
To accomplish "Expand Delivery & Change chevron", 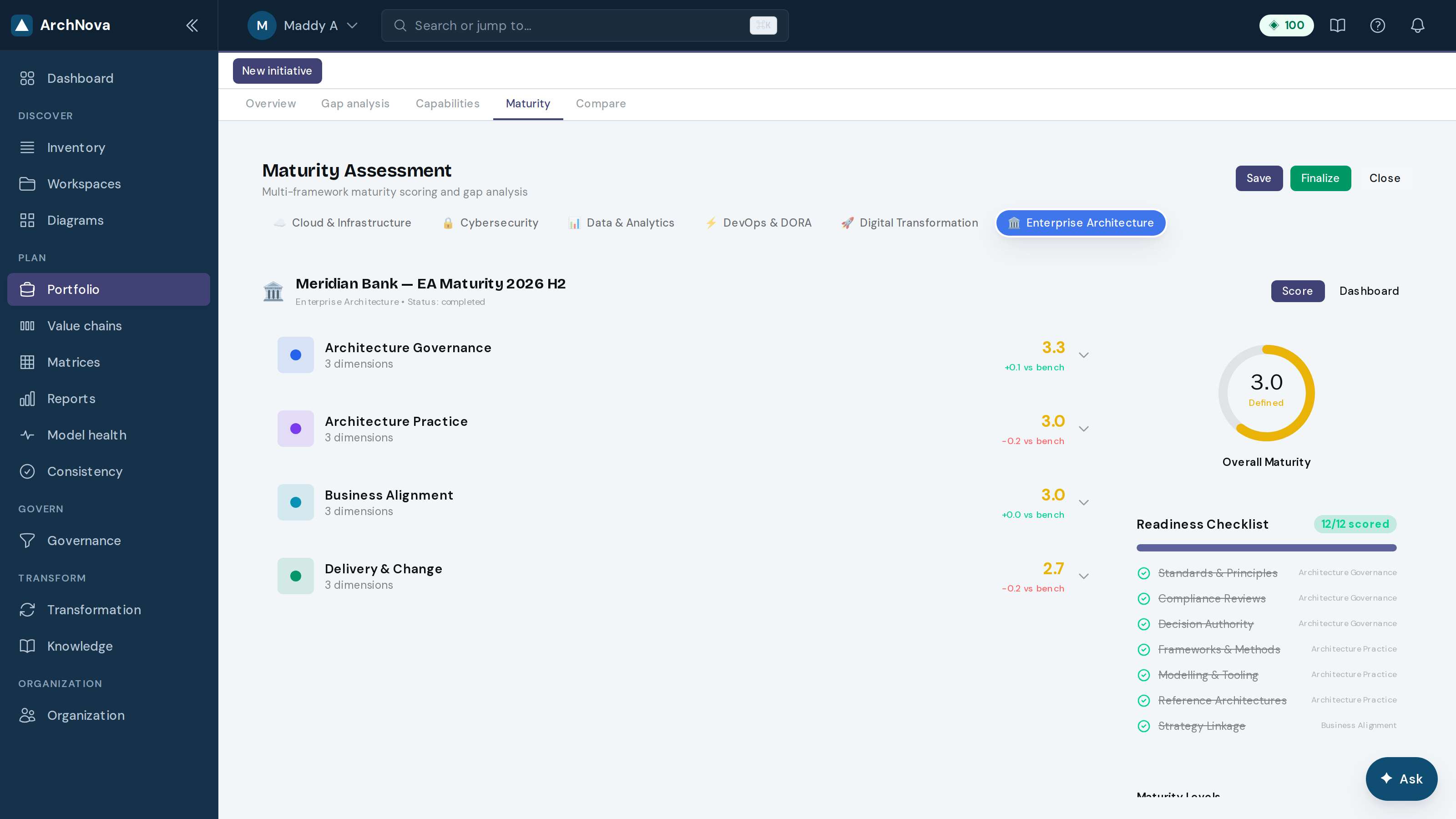I will (1083, 576).
